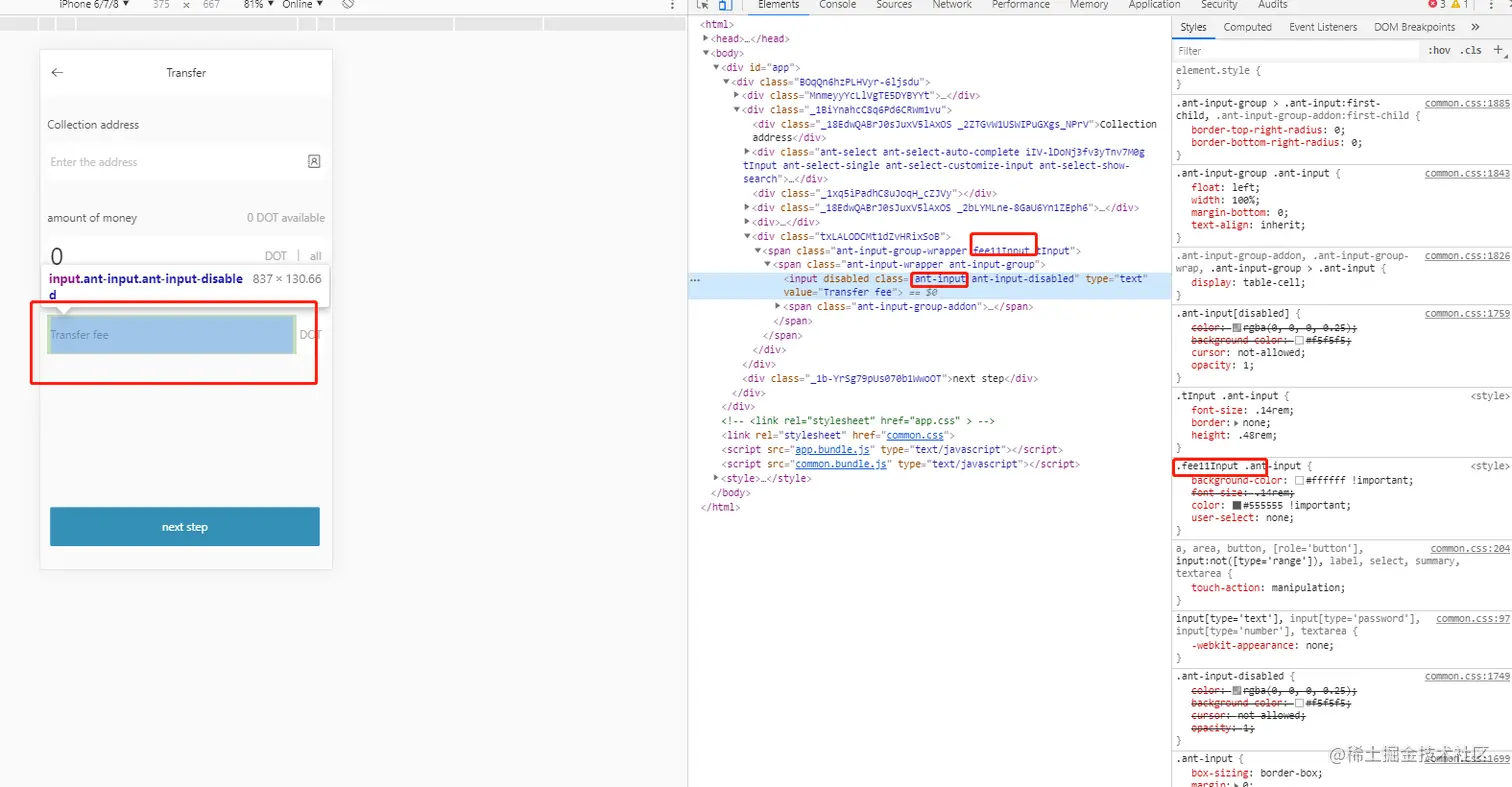
Task: Open the Performance tab
Action: [1023, 5]
